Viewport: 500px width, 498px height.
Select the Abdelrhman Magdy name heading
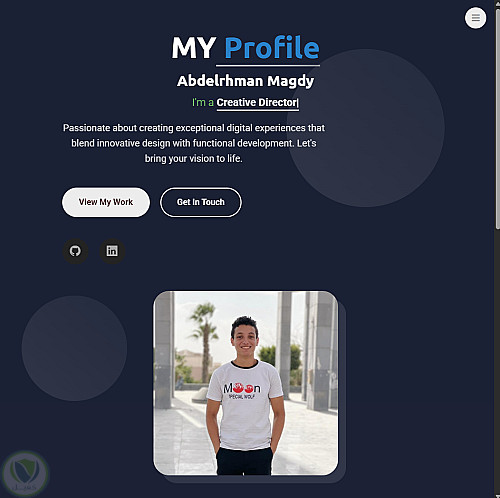(x=246, y=81)
